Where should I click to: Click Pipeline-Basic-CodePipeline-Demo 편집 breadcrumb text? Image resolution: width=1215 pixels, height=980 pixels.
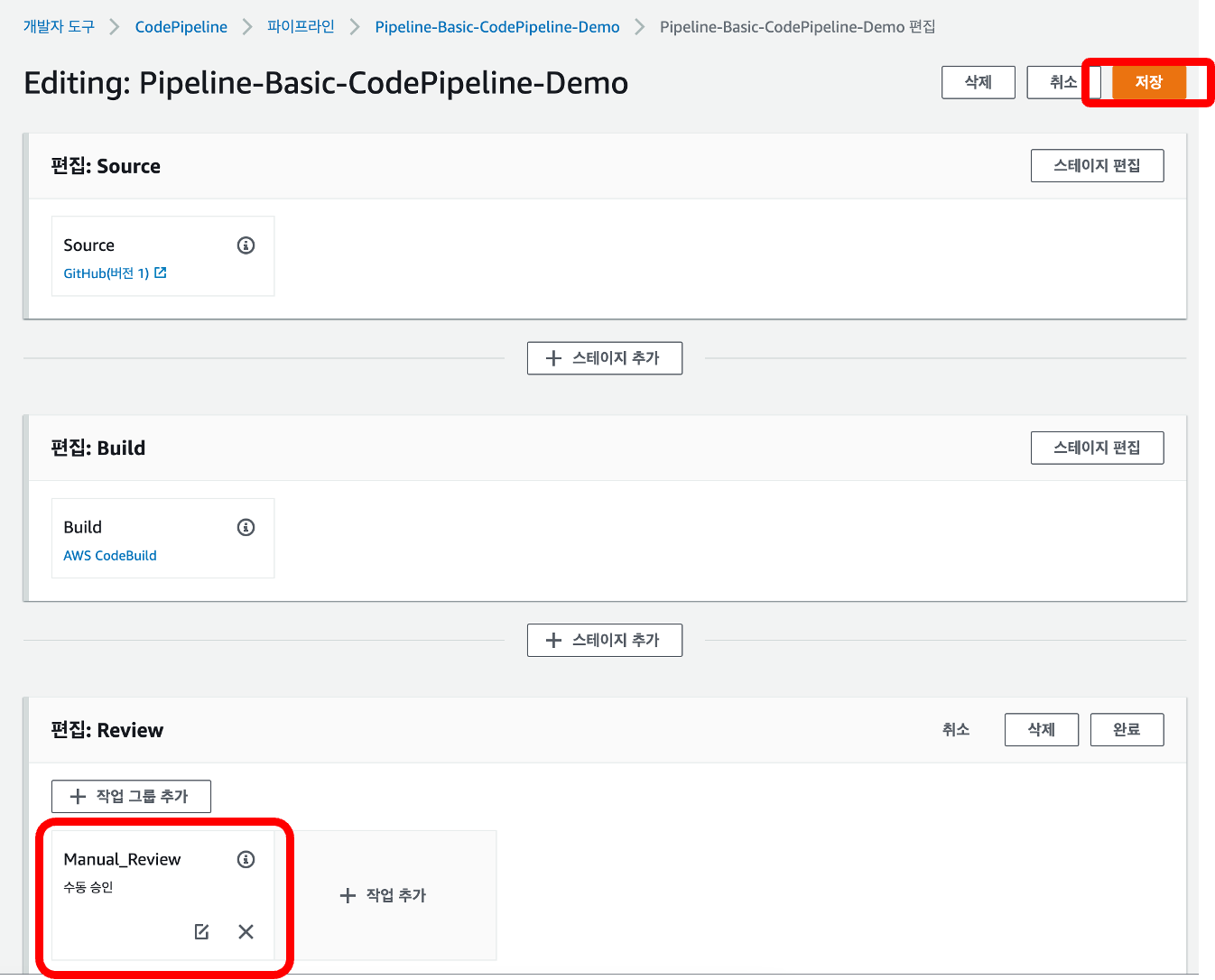pyautogui.click(x=798, y=27)
